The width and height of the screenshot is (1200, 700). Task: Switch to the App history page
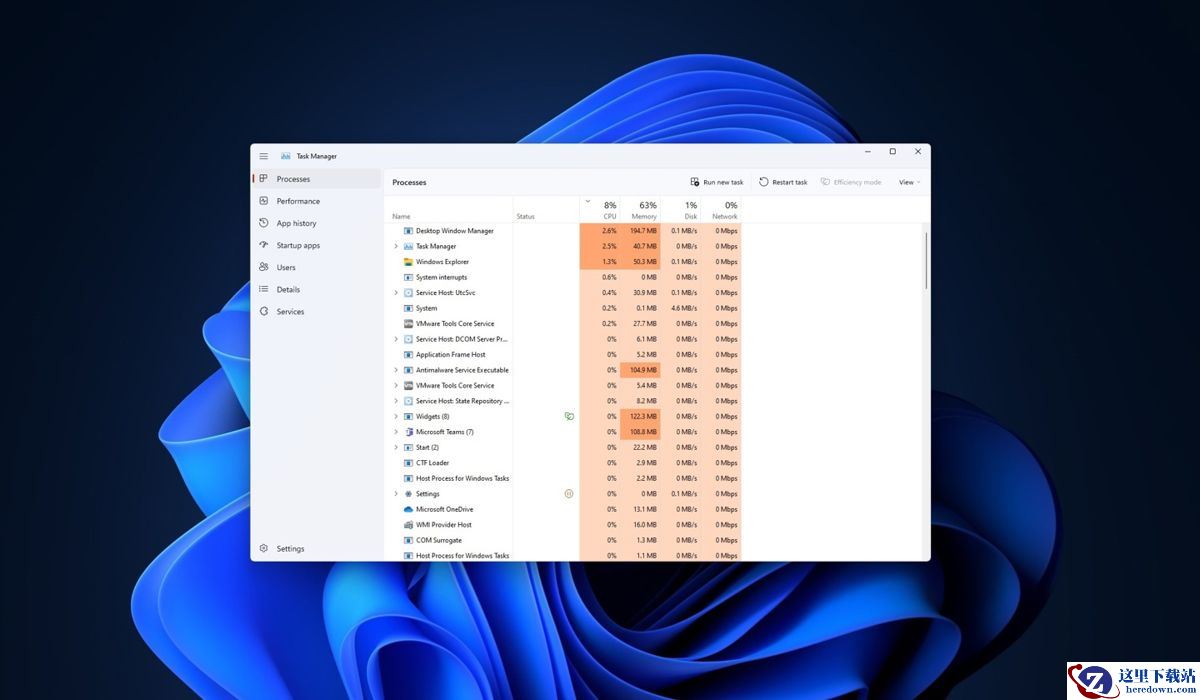[x=316, y=223]
